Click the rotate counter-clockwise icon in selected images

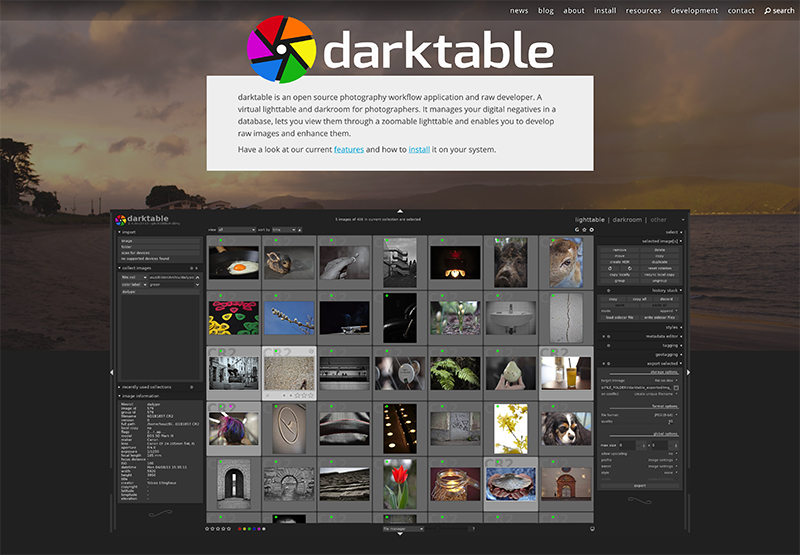[x=610, y=268]
